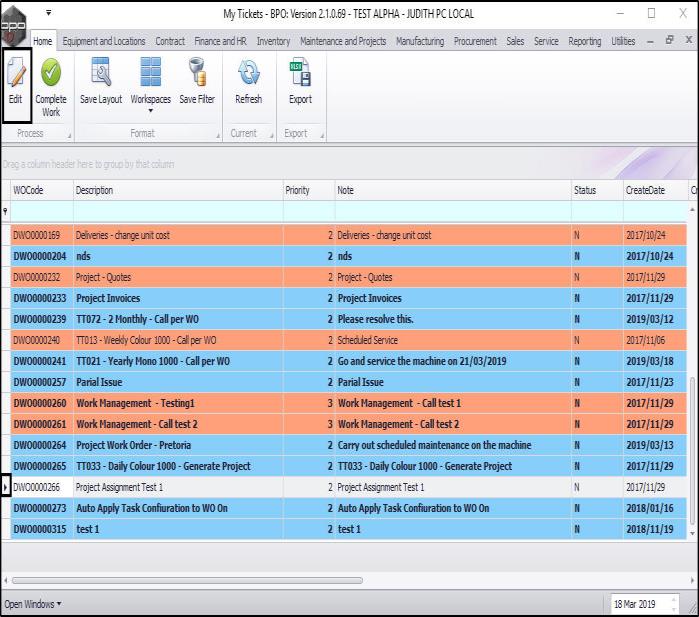The image size is (699, 617).
Task: Sort by the Priority column header
Action: [x=297, y=190]
